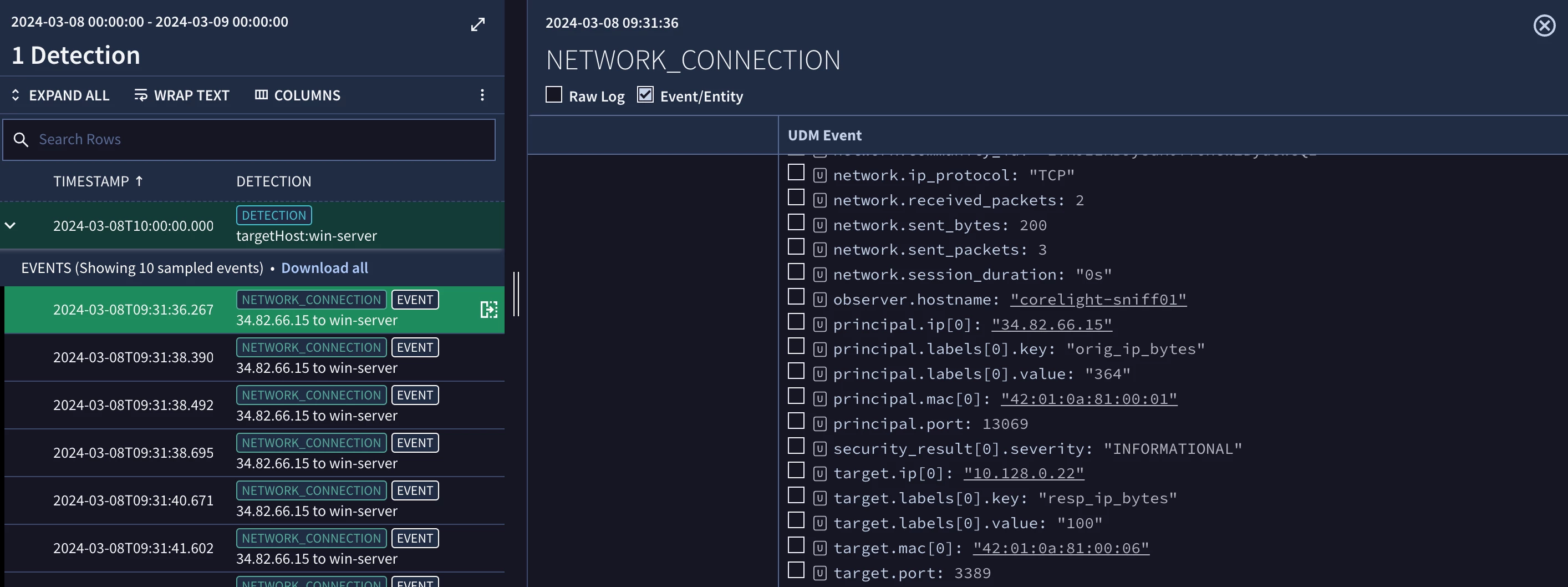
Task: Open the 42:01:0a:81:00:01 MAC link
Action: click(x=1089, y=399)
